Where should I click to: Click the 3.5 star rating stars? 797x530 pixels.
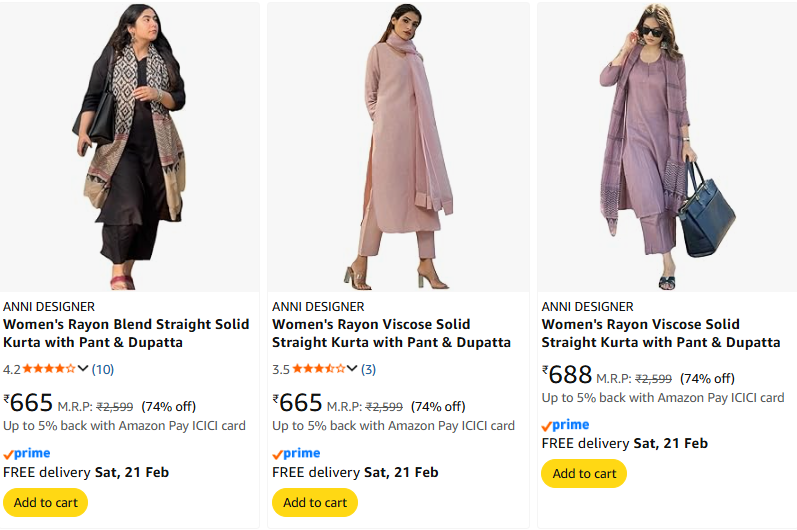pyautogui.click(x=318, y=369)
